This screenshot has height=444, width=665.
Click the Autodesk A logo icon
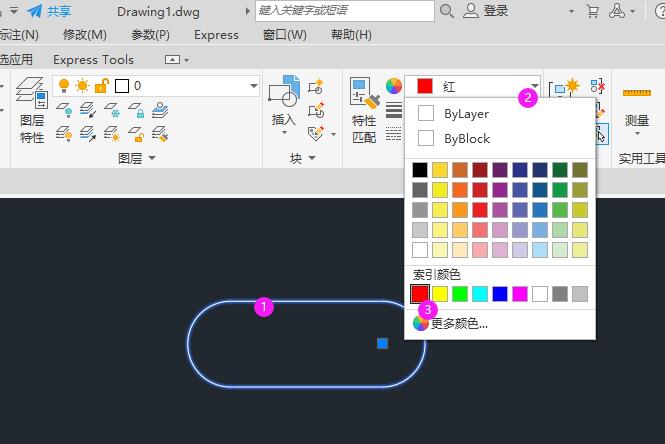[x=617, y=11]
